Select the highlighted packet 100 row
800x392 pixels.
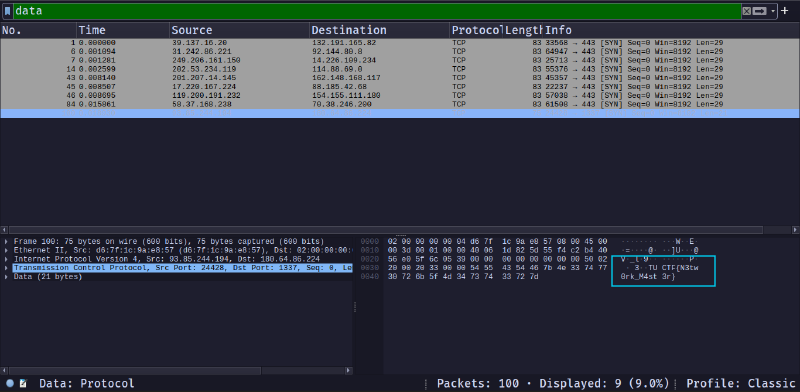(x=400, y=113)
